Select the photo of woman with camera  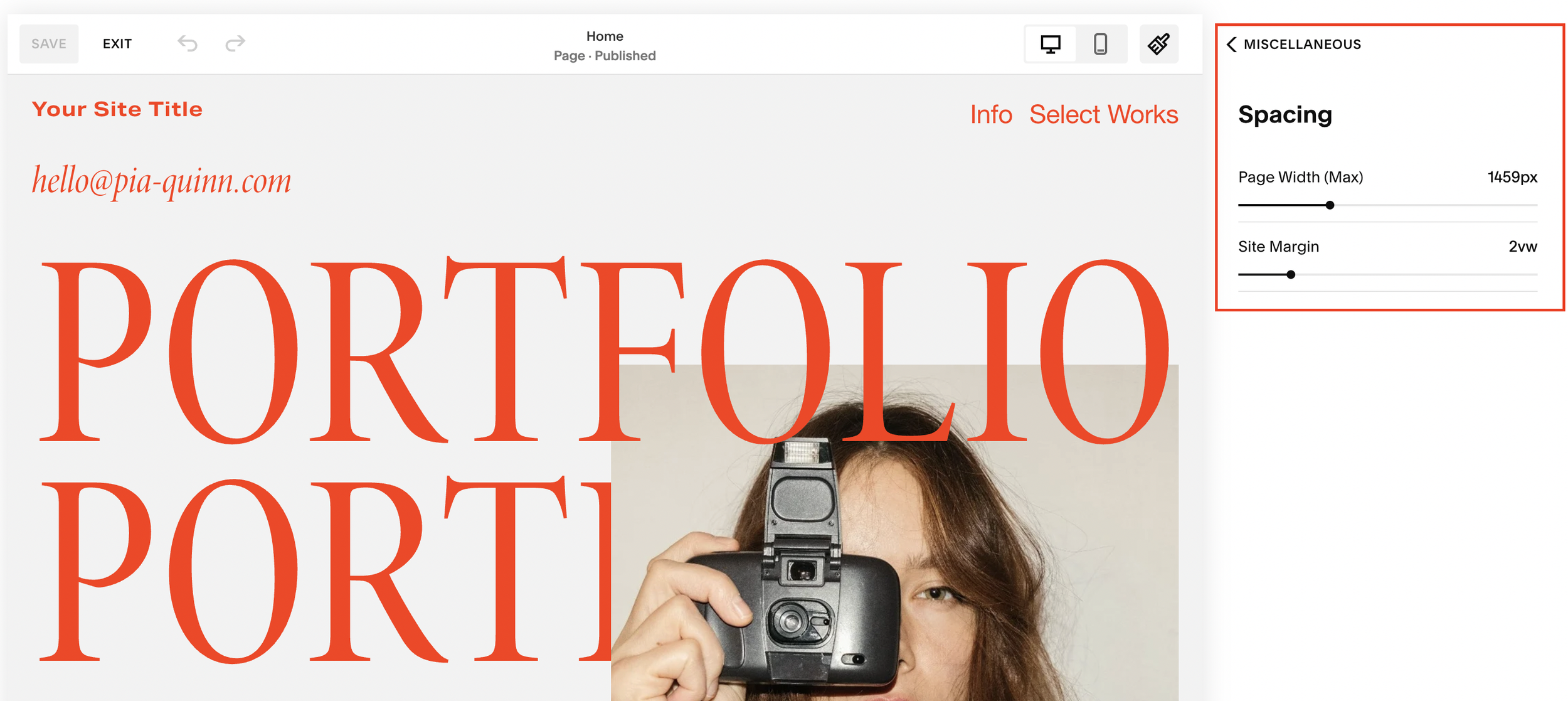click(x=894, y=533)
